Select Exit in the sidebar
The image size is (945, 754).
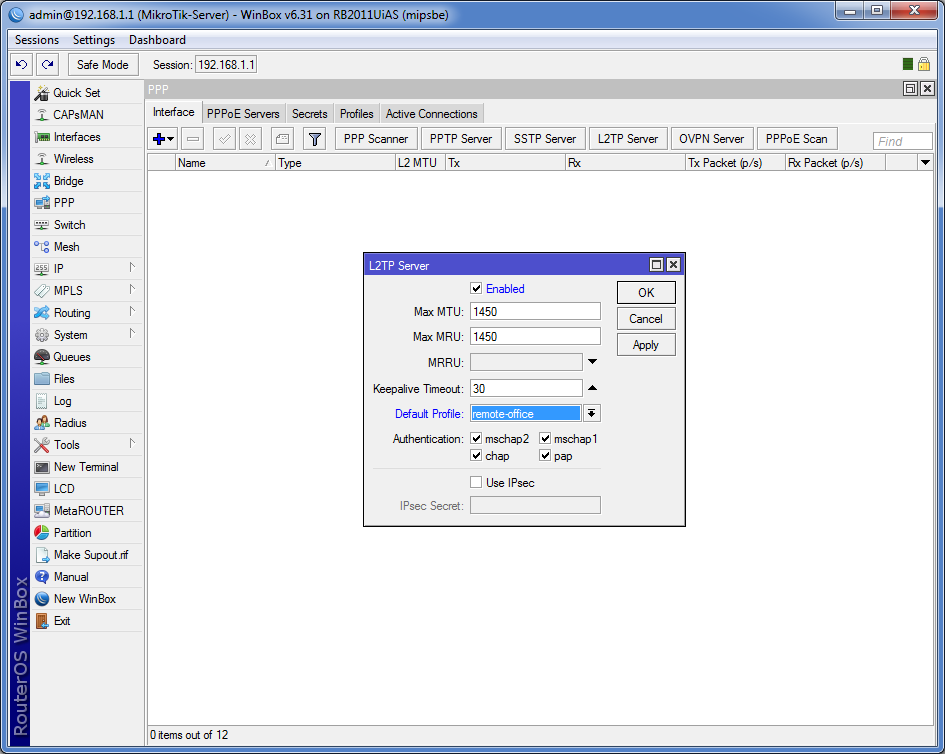[x=87, y=621]
